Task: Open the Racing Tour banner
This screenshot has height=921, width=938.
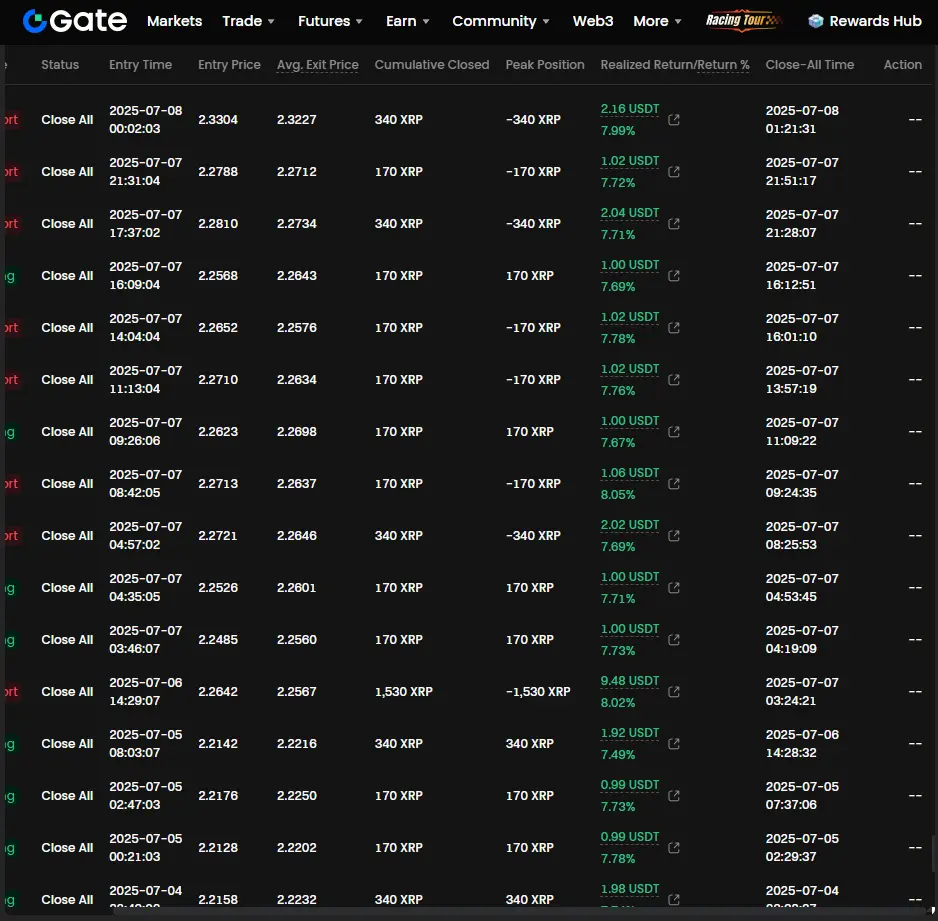Action: coord(744,20)
